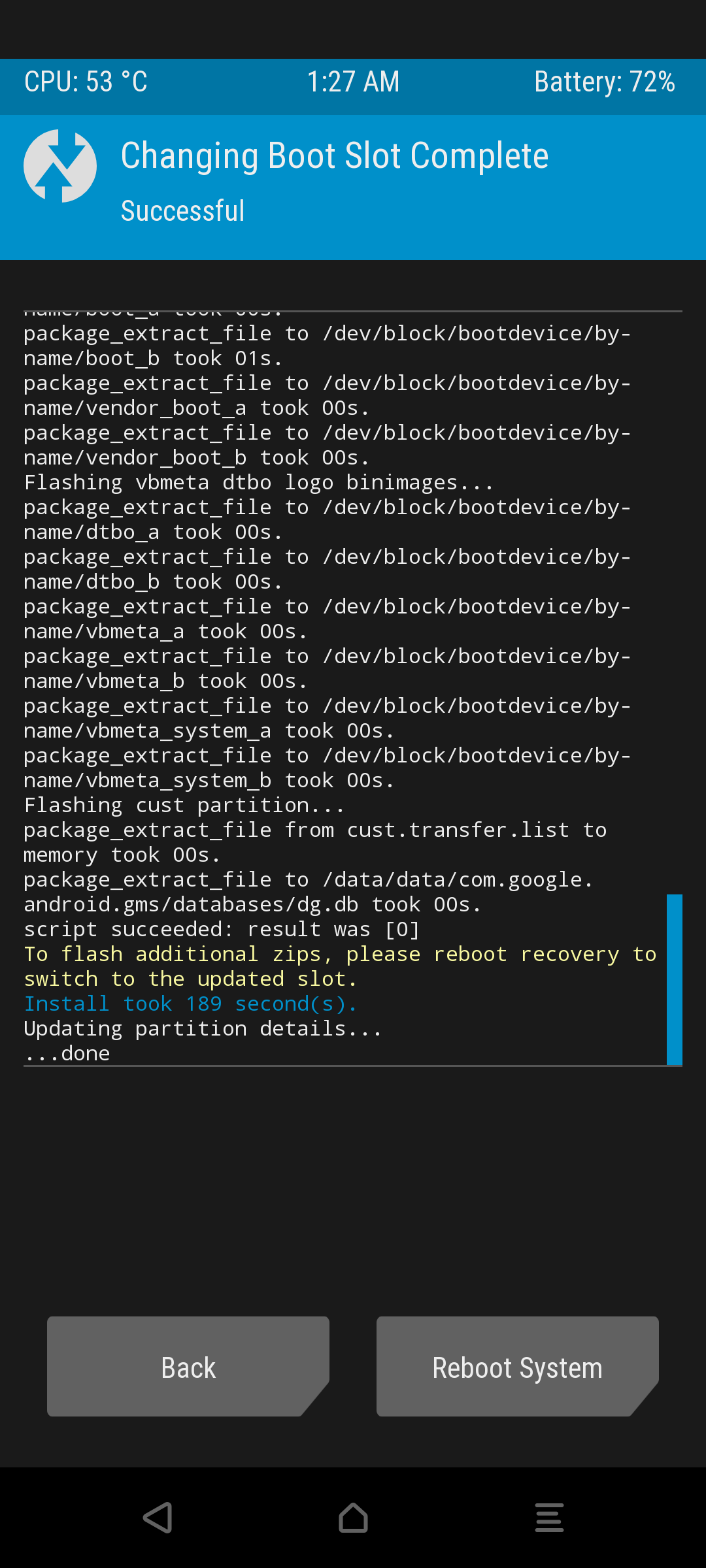
Task: Open the console log menu icon
Action: 549,1518
